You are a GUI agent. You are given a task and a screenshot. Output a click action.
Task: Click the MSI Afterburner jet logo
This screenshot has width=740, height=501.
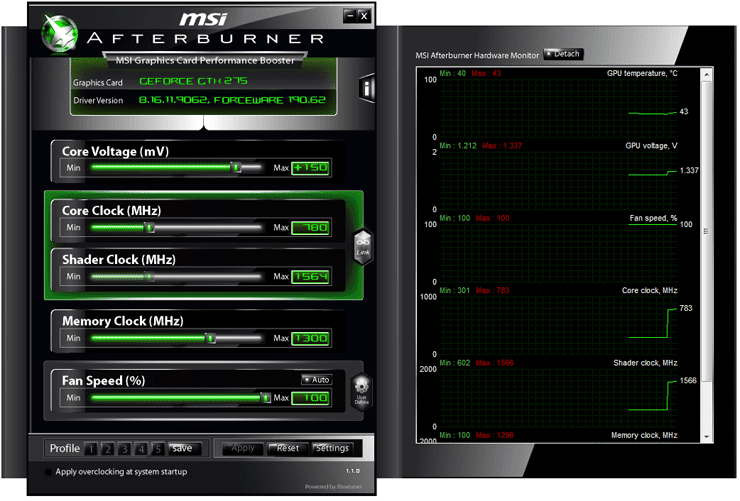pyautogui.click(x=60, y=35)
